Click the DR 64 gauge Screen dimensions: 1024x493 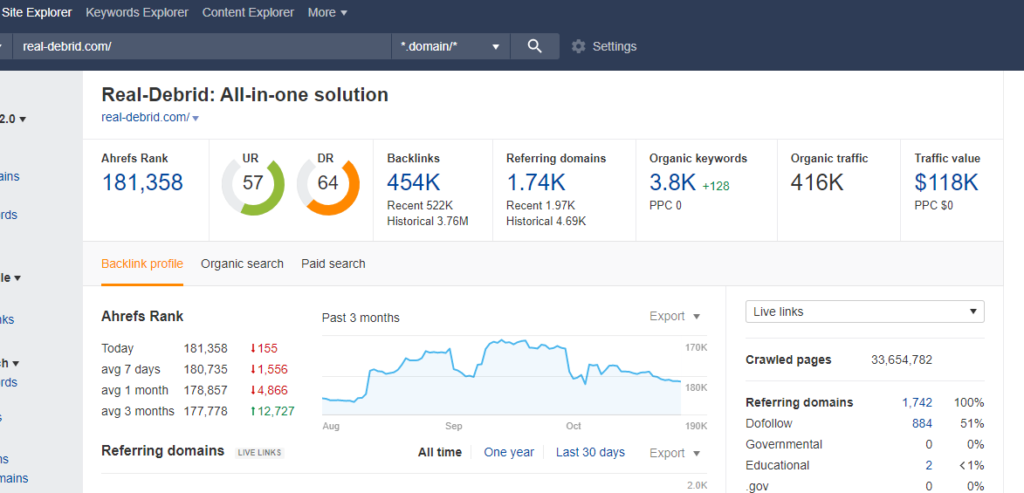[x=328, y=183]
